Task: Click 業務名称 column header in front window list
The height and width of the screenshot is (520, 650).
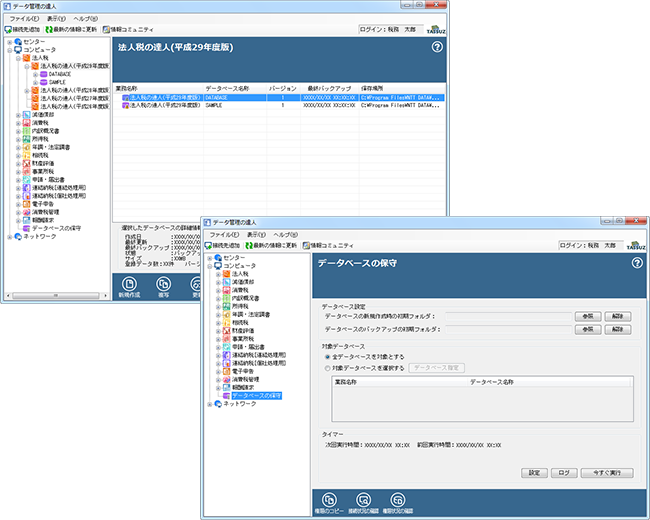Action: [x=400, y=382]
